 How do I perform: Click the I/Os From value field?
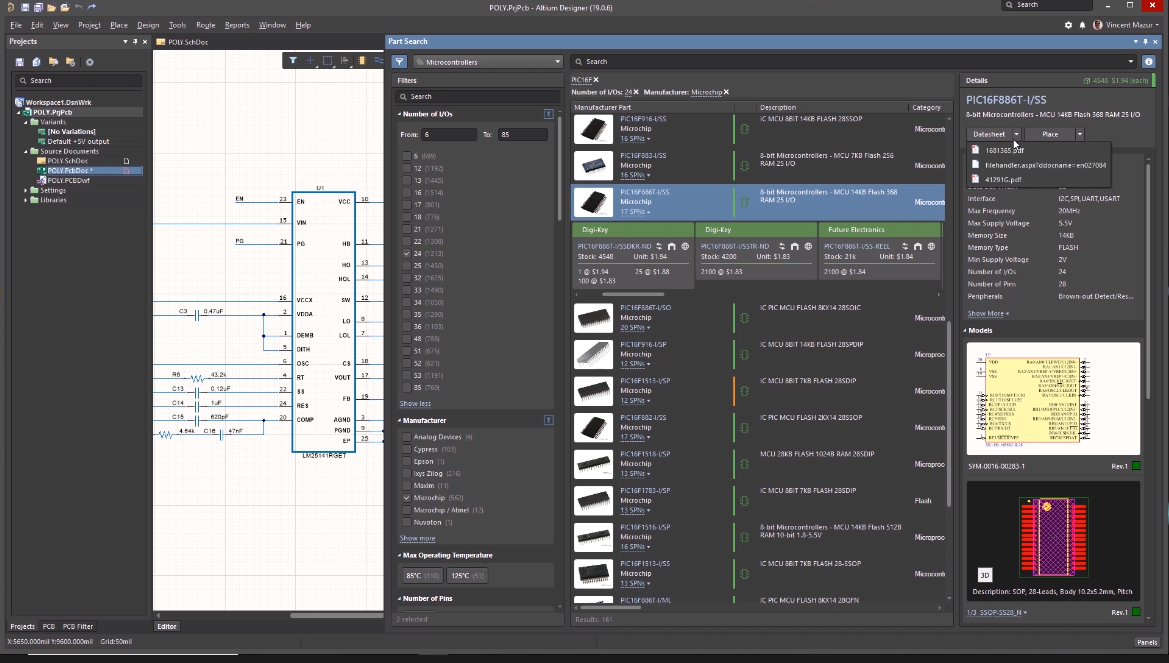(x=449, y=134)
